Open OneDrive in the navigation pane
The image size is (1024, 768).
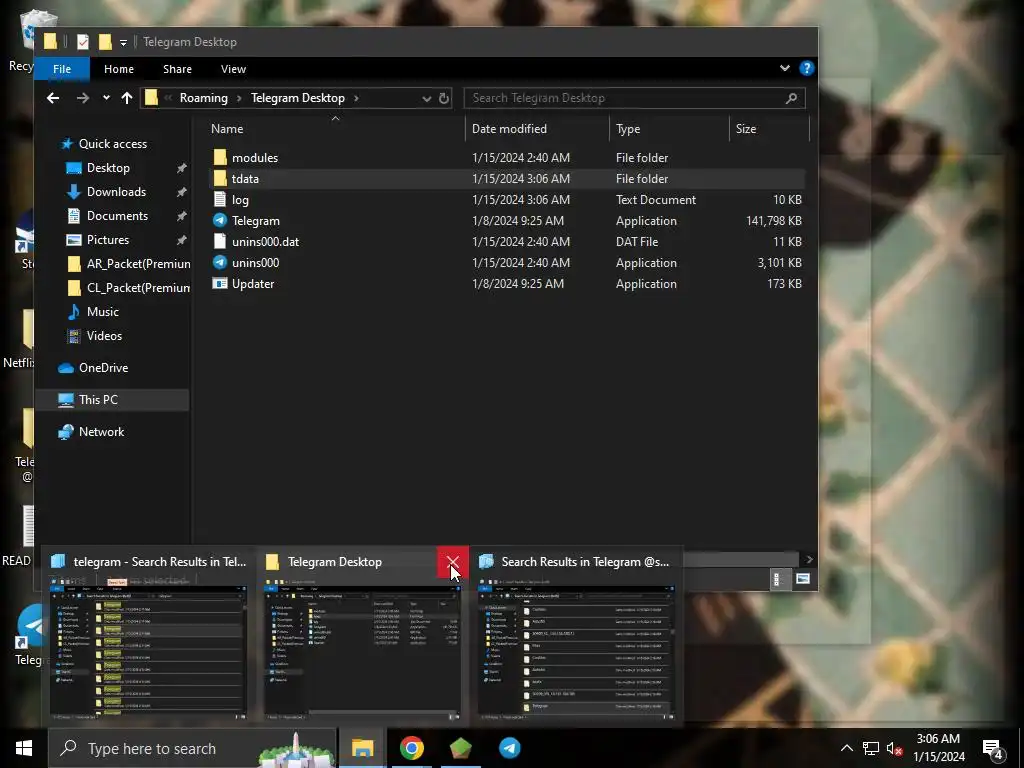(103, 368)
